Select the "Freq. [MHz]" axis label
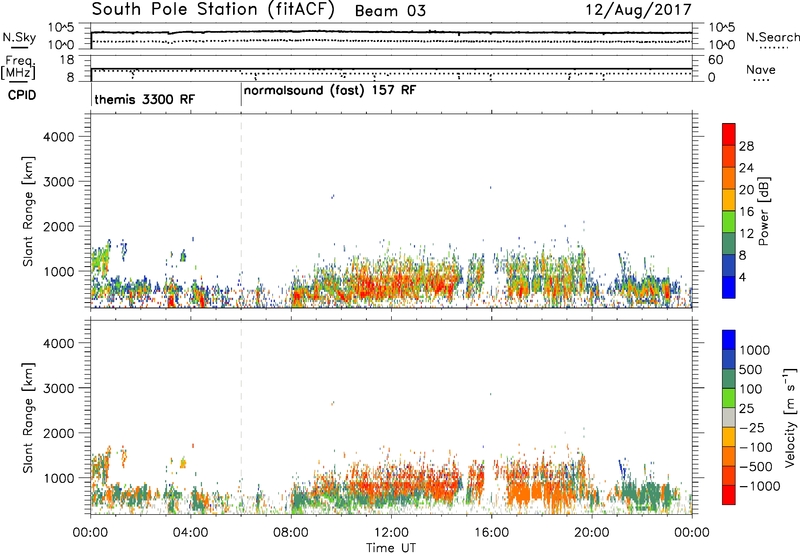Viewport: 800px width, 554px height. 19,68
